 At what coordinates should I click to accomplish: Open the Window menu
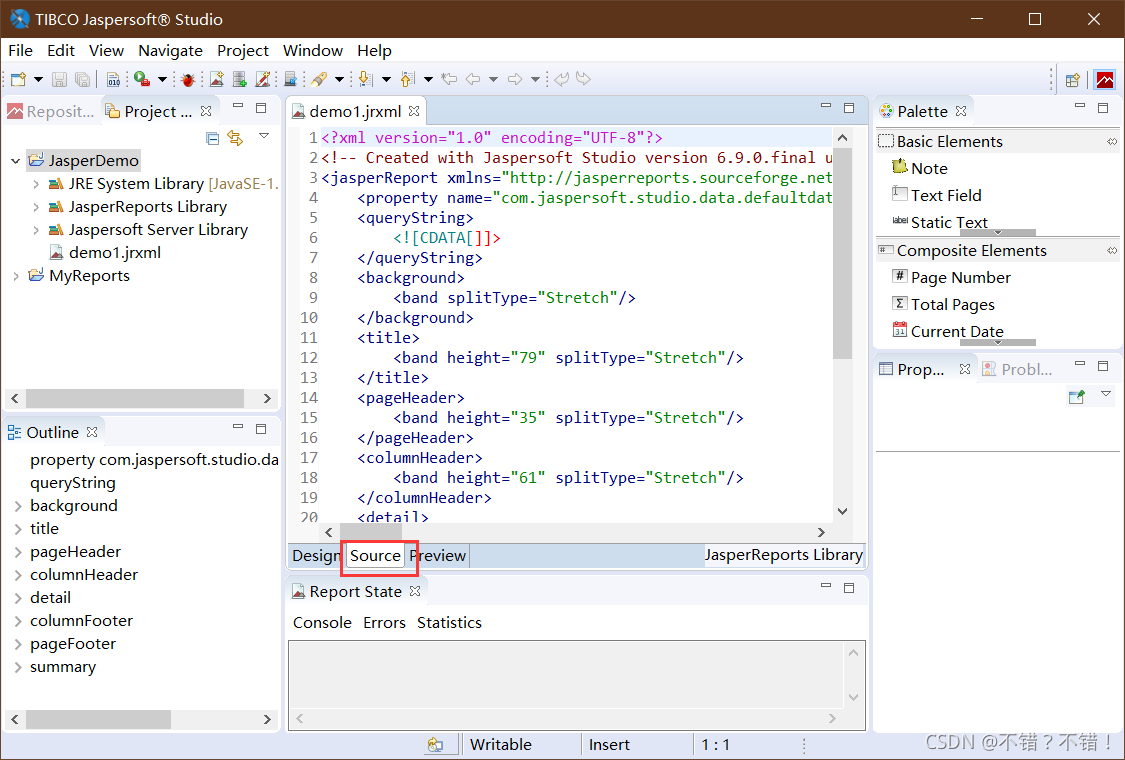(313, 51)
